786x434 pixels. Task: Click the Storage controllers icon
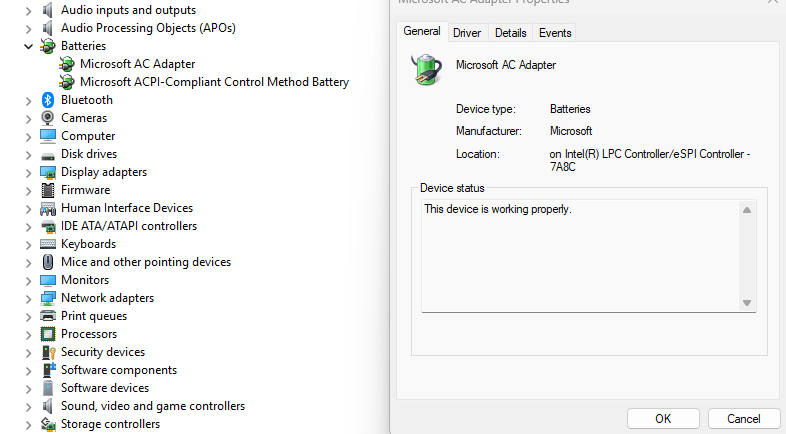click(x=48, y=424)
